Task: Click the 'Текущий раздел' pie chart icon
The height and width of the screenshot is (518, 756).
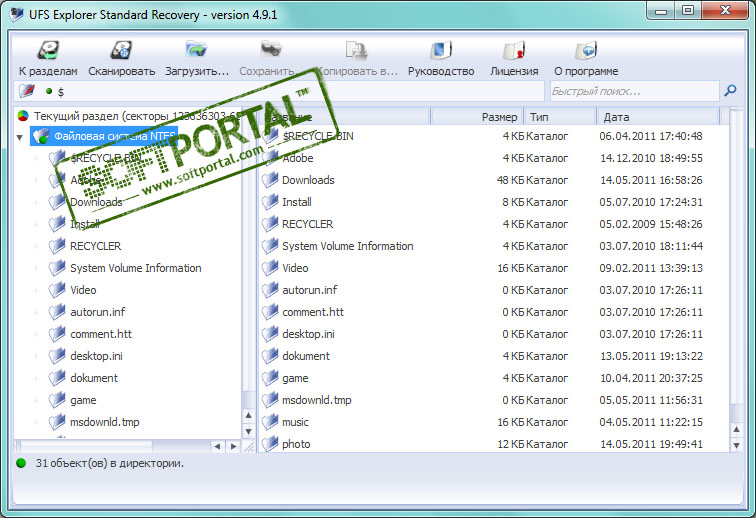Action: pyautogui.click(x=23, y=116)
